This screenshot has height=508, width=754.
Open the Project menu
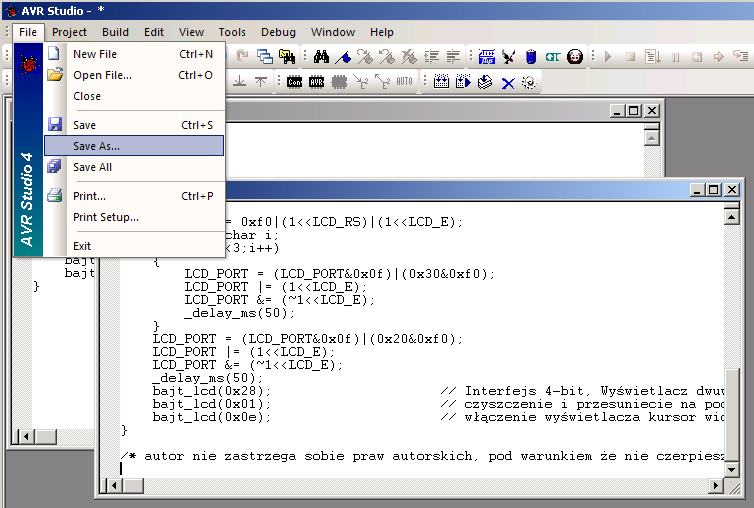[x=69, y=32]
